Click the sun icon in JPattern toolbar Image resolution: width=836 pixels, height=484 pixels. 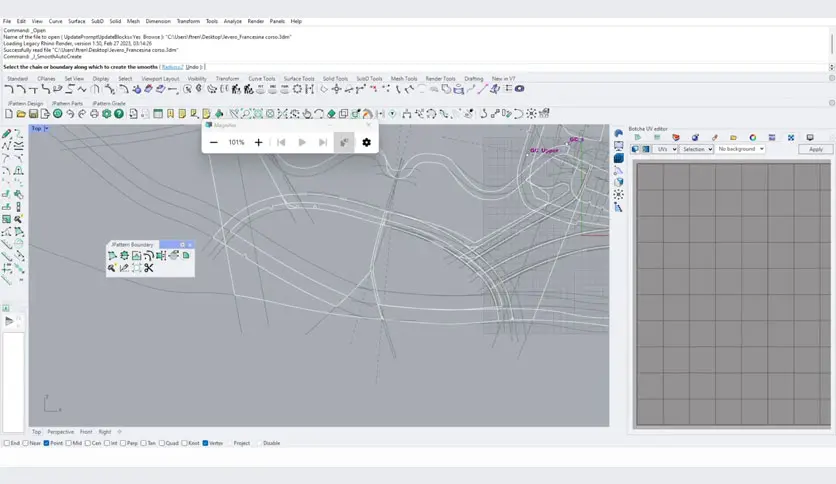point(532,114)
